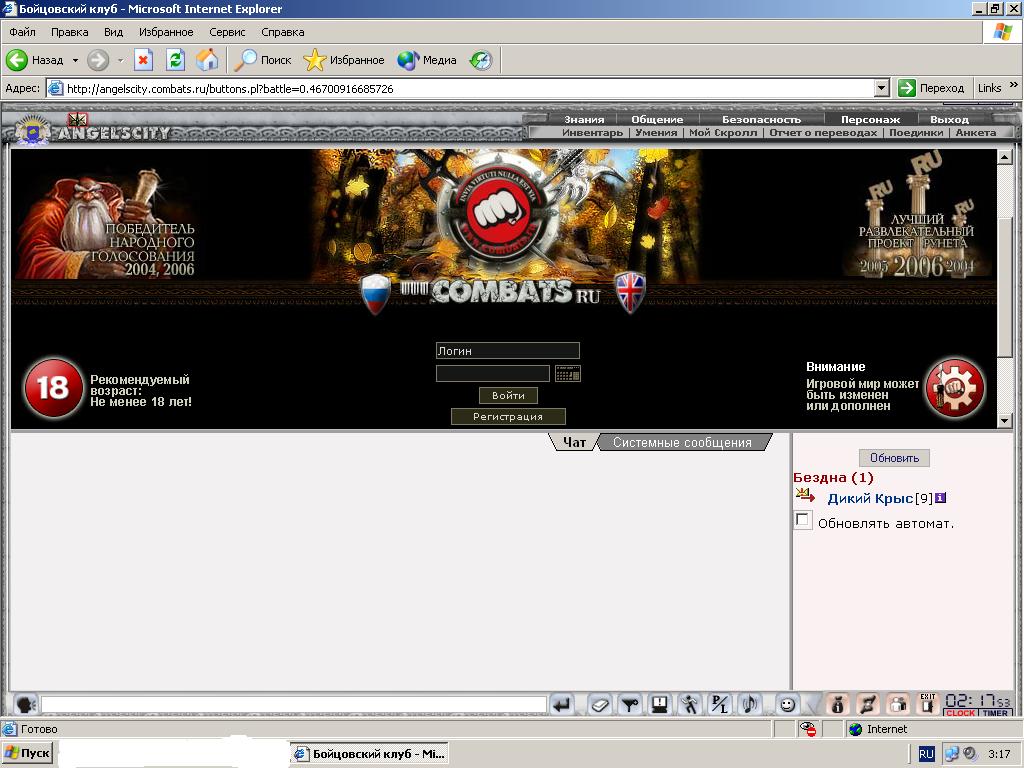The image size is (1024, 768).
Task: Open the Вид menu
Action: coord(113,32)
